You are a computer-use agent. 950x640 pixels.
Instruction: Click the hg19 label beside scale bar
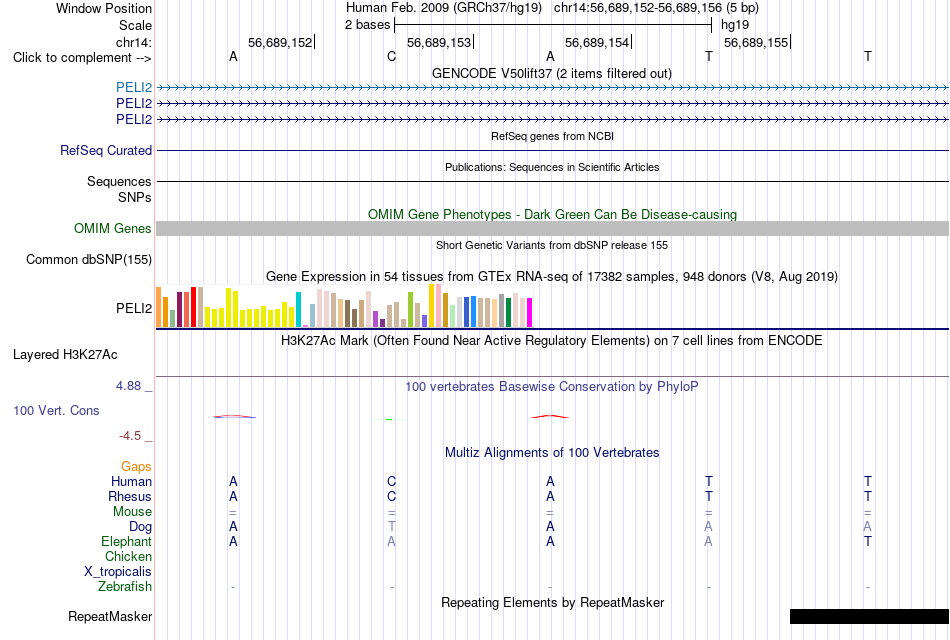[735, 25]
